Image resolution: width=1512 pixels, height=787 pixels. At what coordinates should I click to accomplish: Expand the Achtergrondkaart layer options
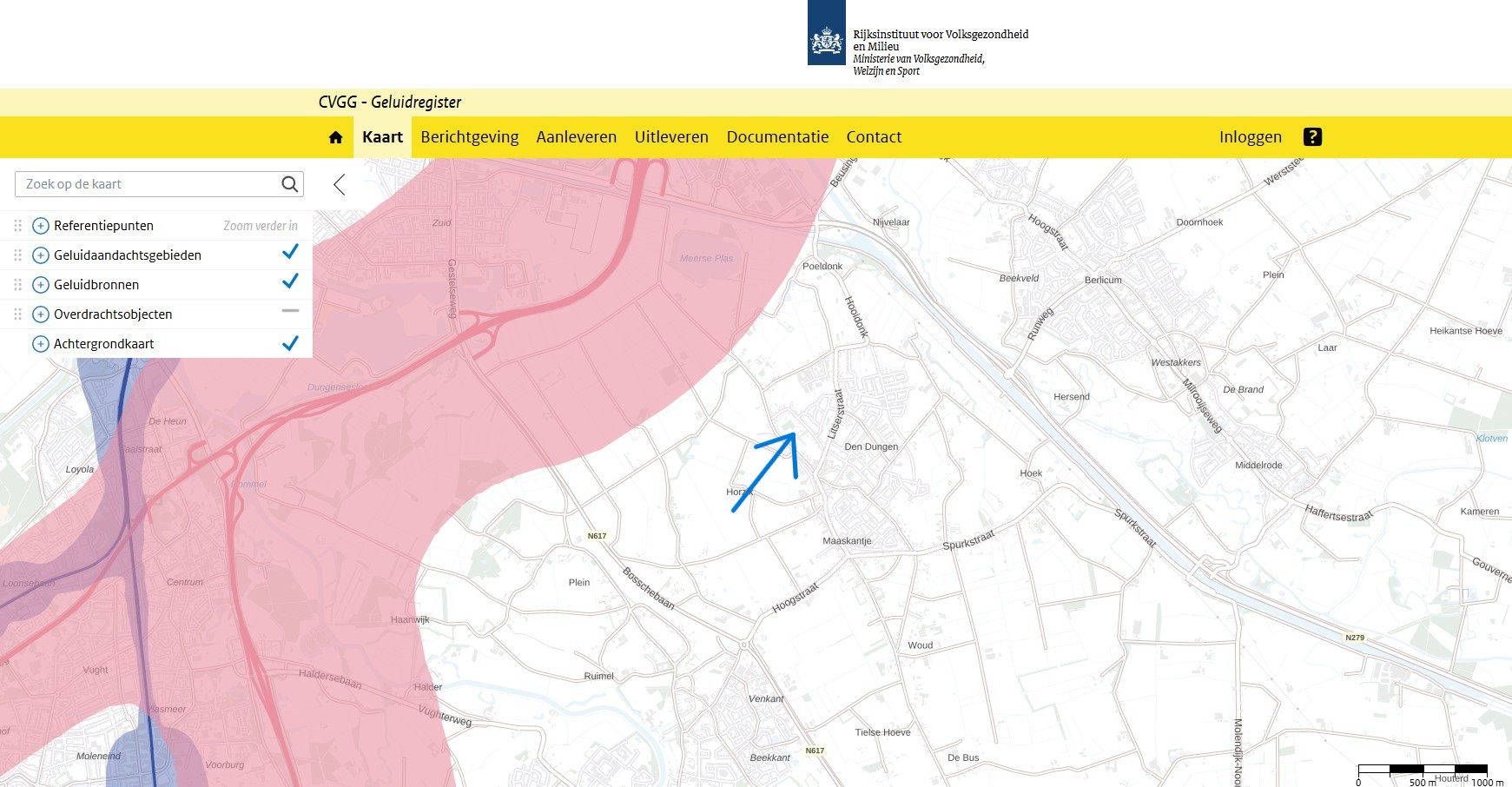[40, 344]
